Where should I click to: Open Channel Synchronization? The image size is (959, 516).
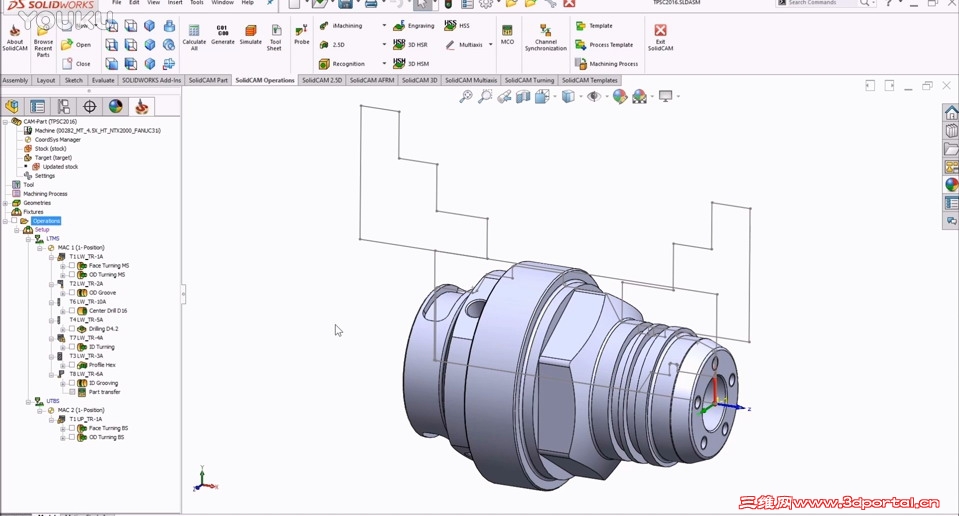coord(546,38)
